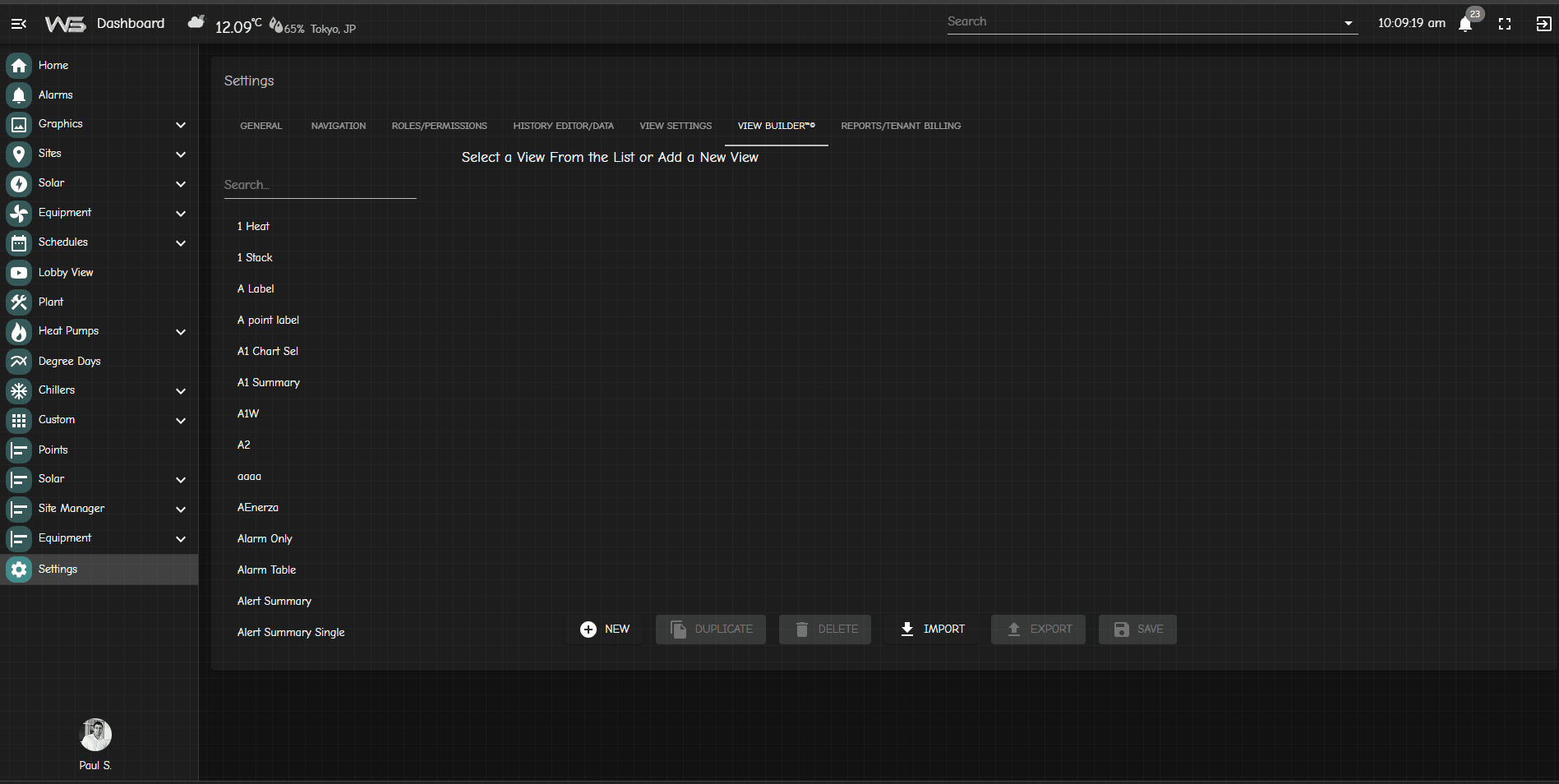Viewport: 1559px width, 784px height.
Task: Open the View Settings tab
Action: tap(676, 126)
